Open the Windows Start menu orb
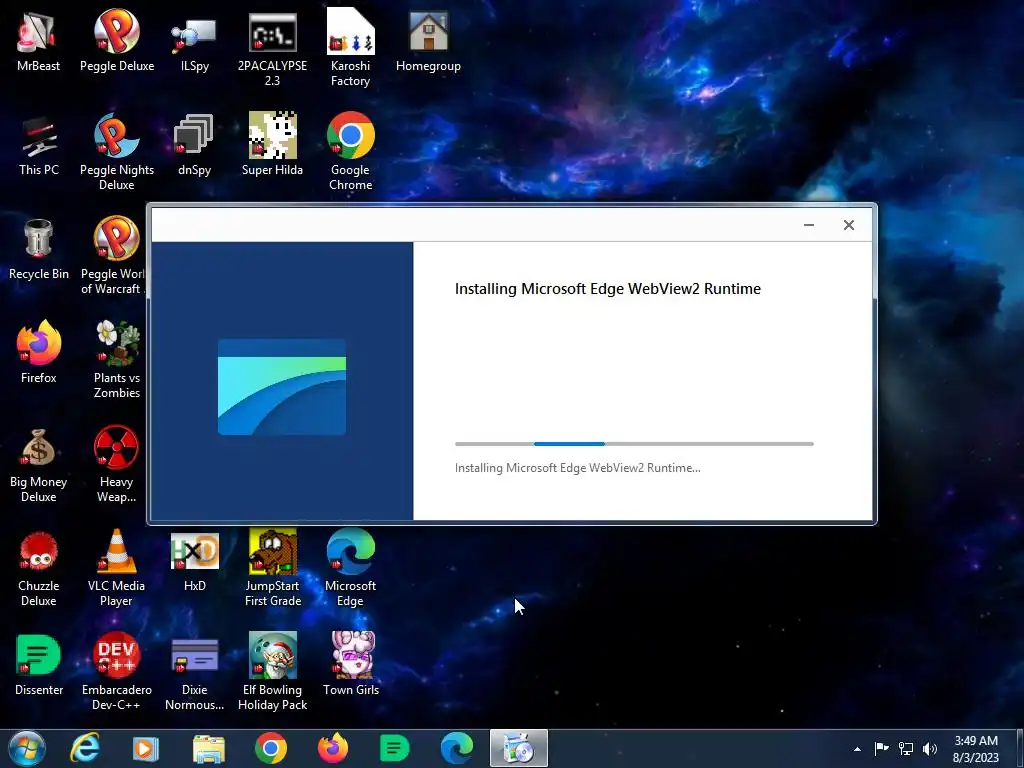The width and height of the screenshot is (1024, 768). click(27, 748)
